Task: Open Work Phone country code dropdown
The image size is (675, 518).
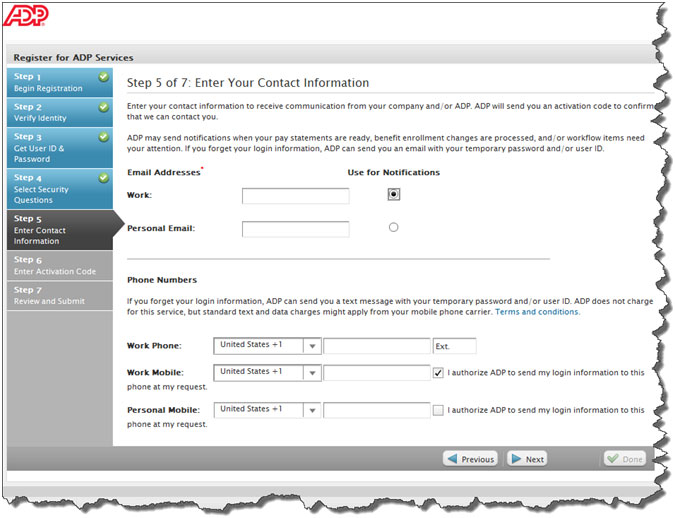Action: point(267,346)
